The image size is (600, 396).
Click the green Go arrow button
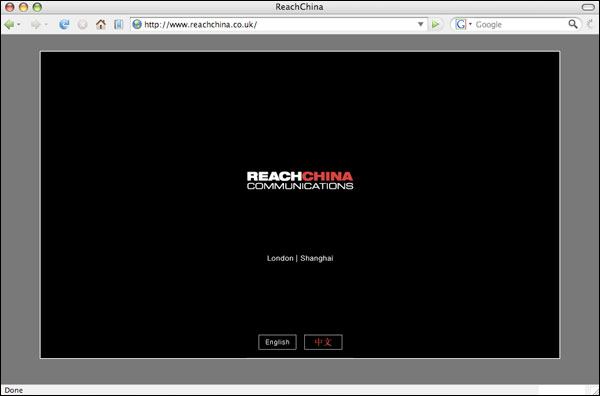[435, 24]
